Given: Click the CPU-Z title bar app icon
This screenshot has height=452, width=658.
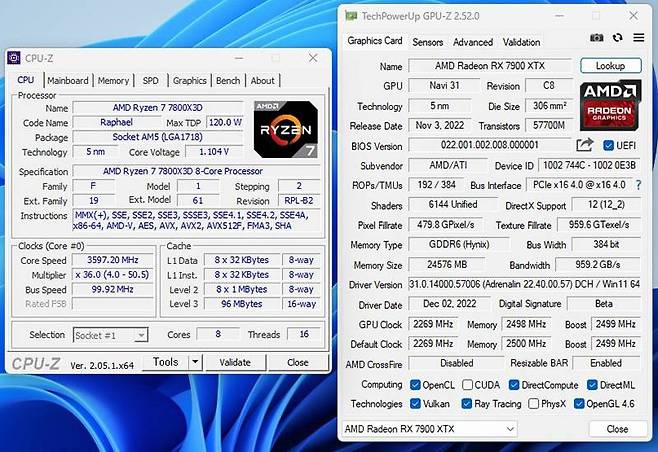Looking at the screenshot, I should pos(14,57).
